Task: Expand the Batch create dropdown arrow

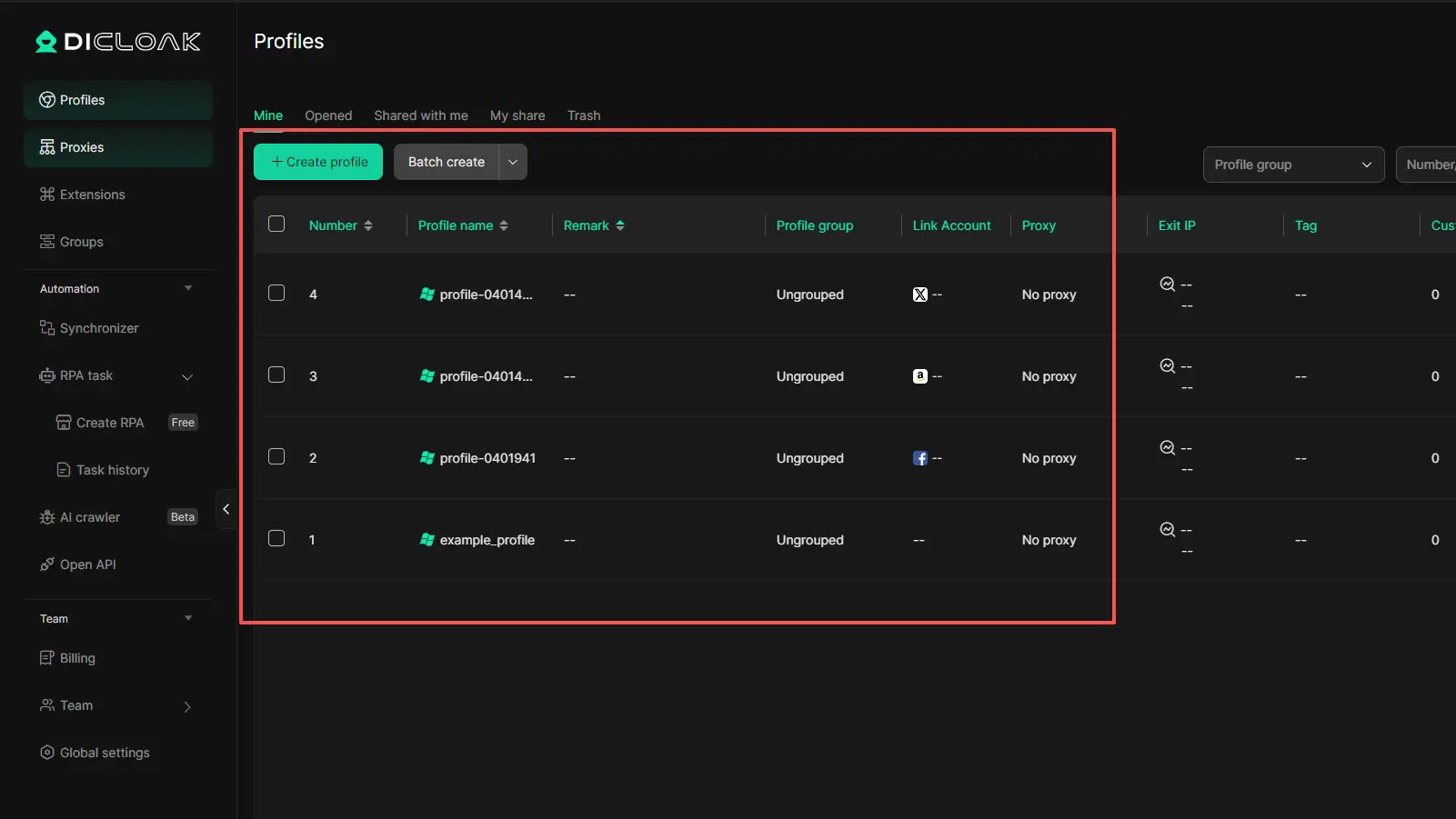Action: click(513, 162)
